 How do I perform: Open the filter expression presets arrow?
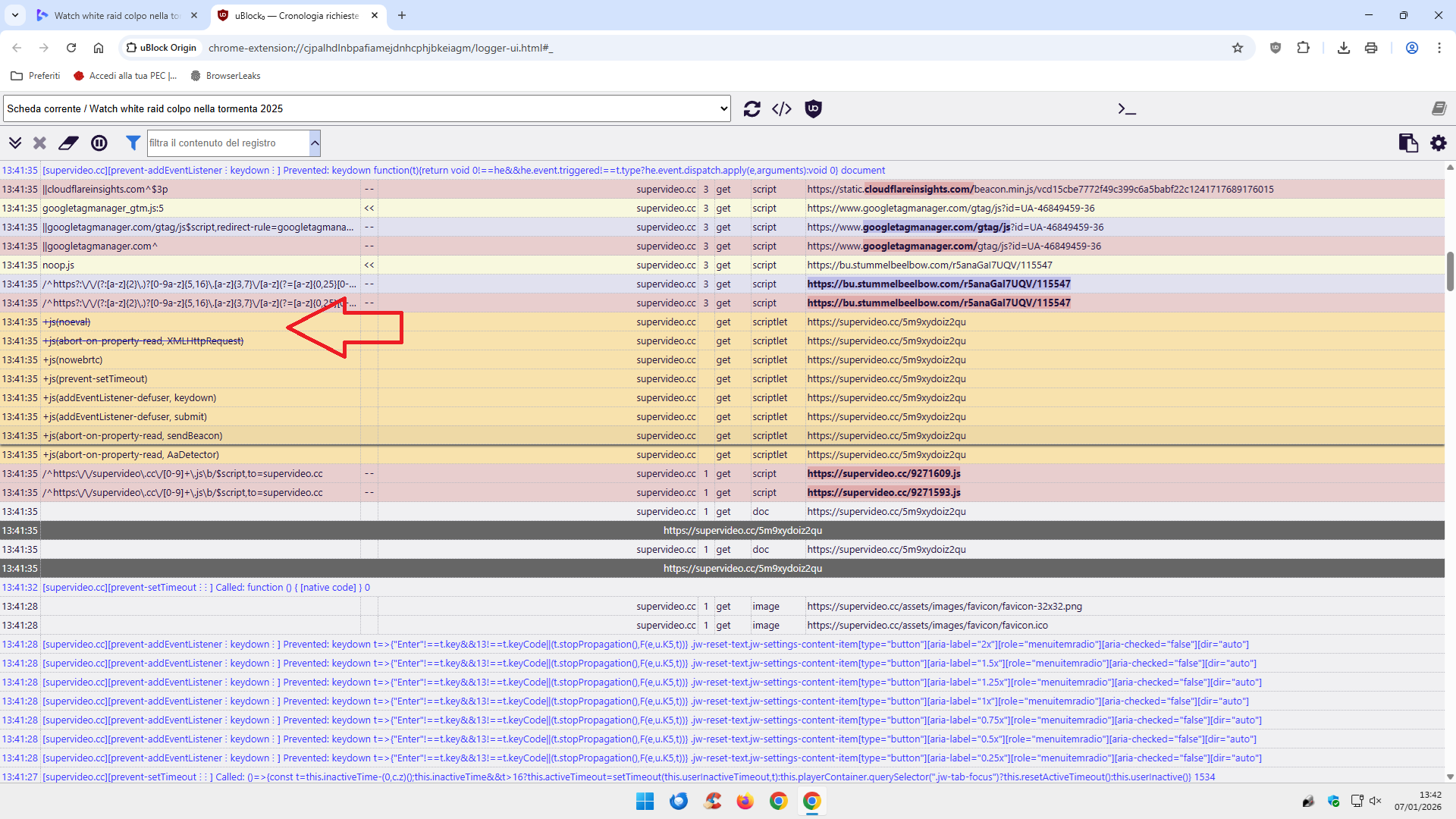[x=315, y=143]
